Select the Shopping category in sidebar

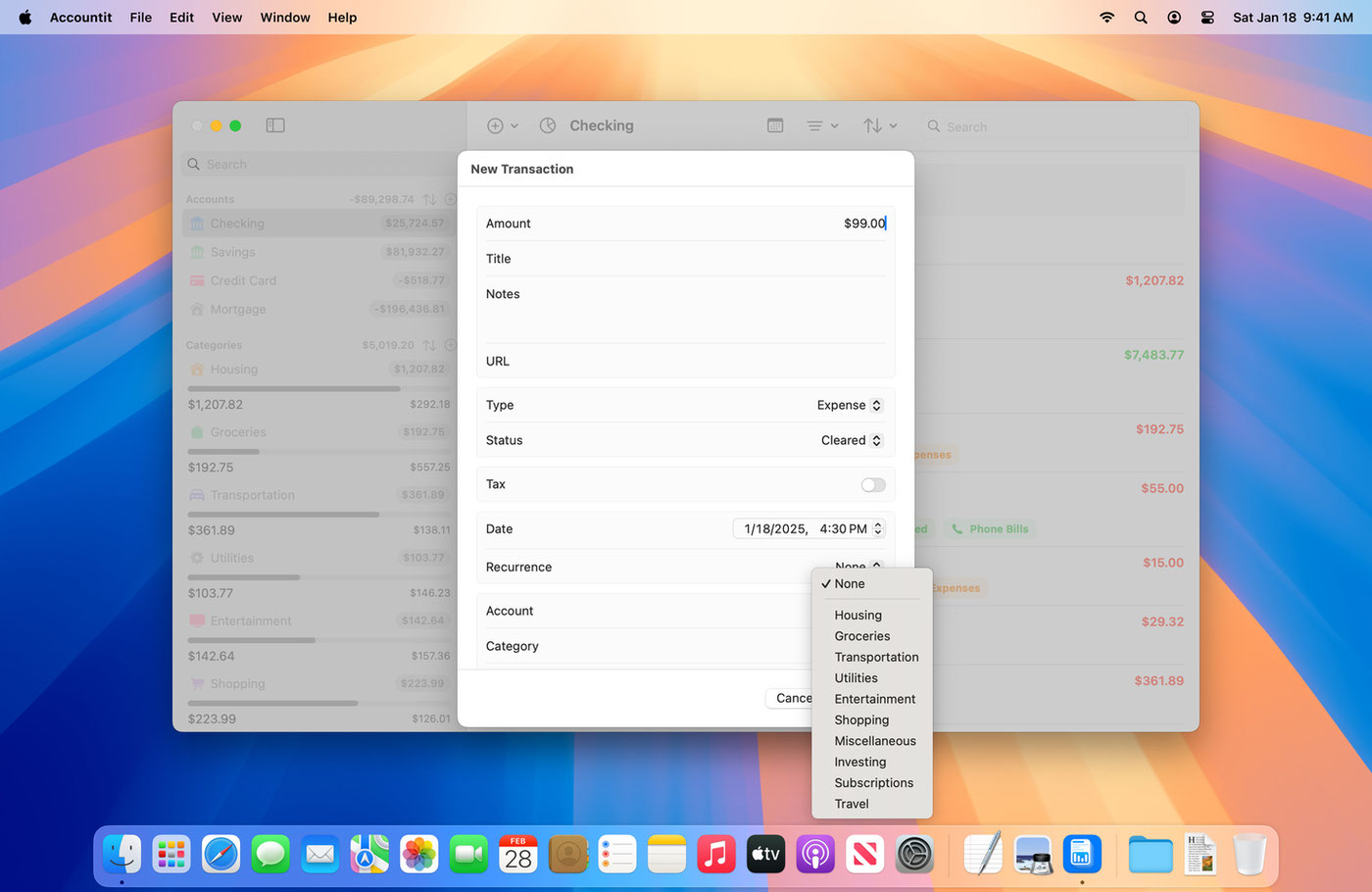click(x=318, y=683)
